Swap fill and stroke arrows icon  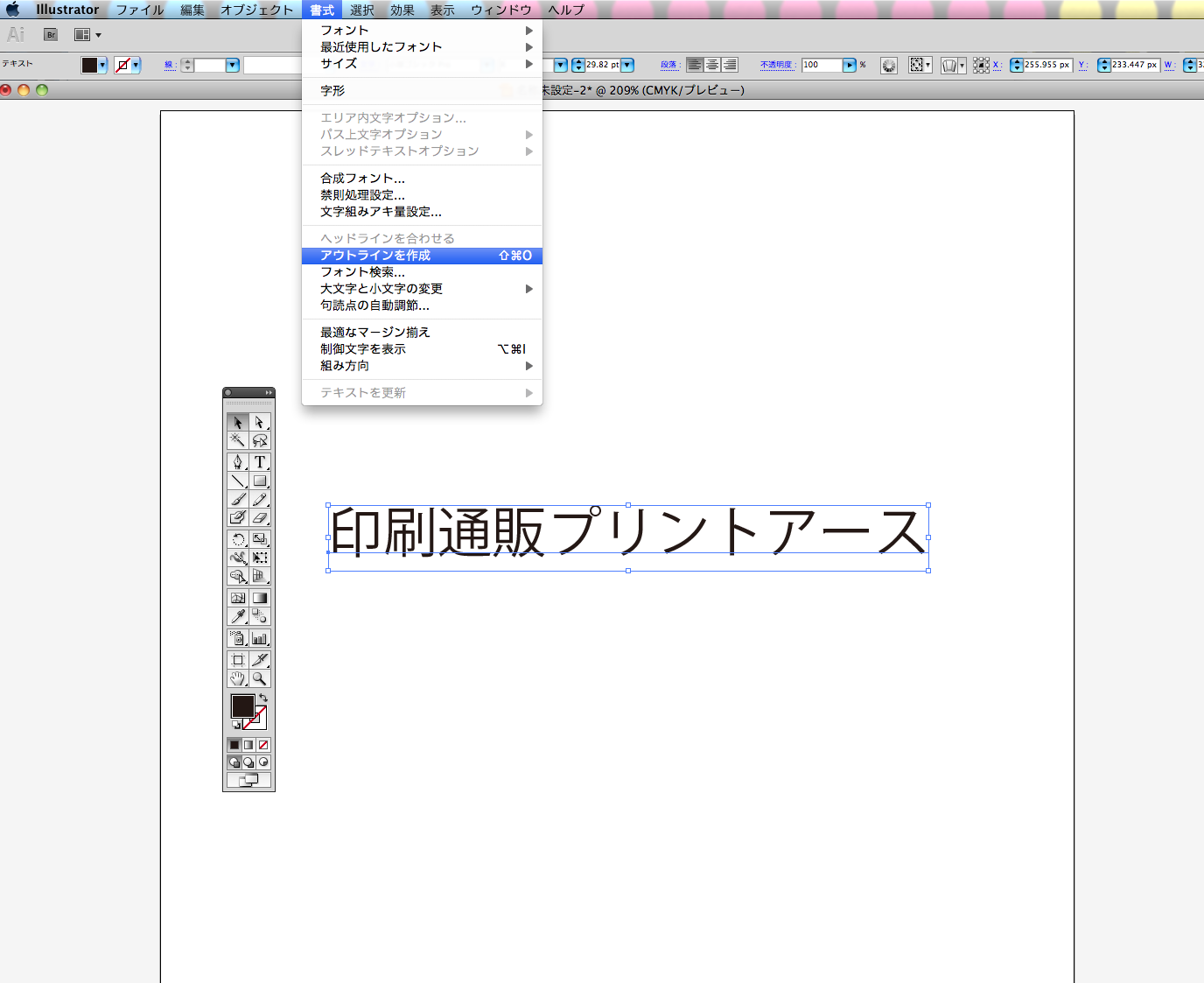point(263,698)
